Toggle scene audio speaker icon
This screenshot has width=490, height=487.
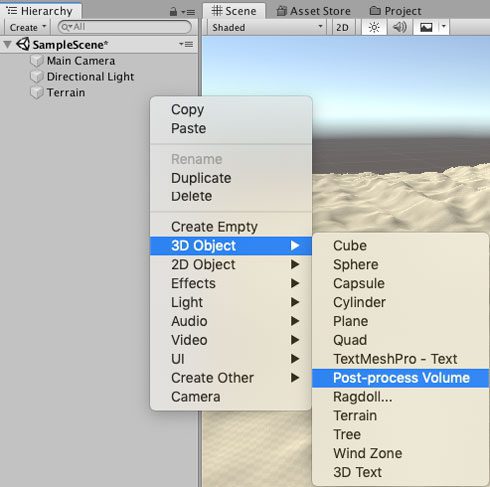399,27
